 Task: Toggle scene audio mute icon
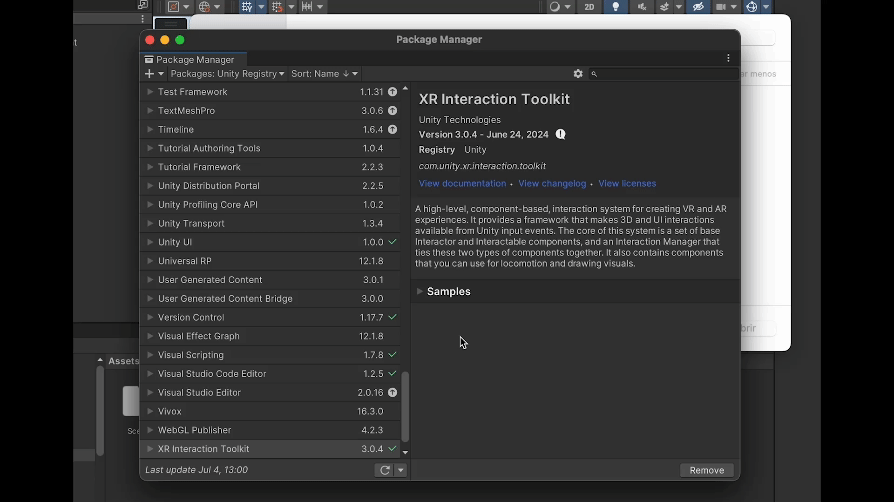point(641,7)
